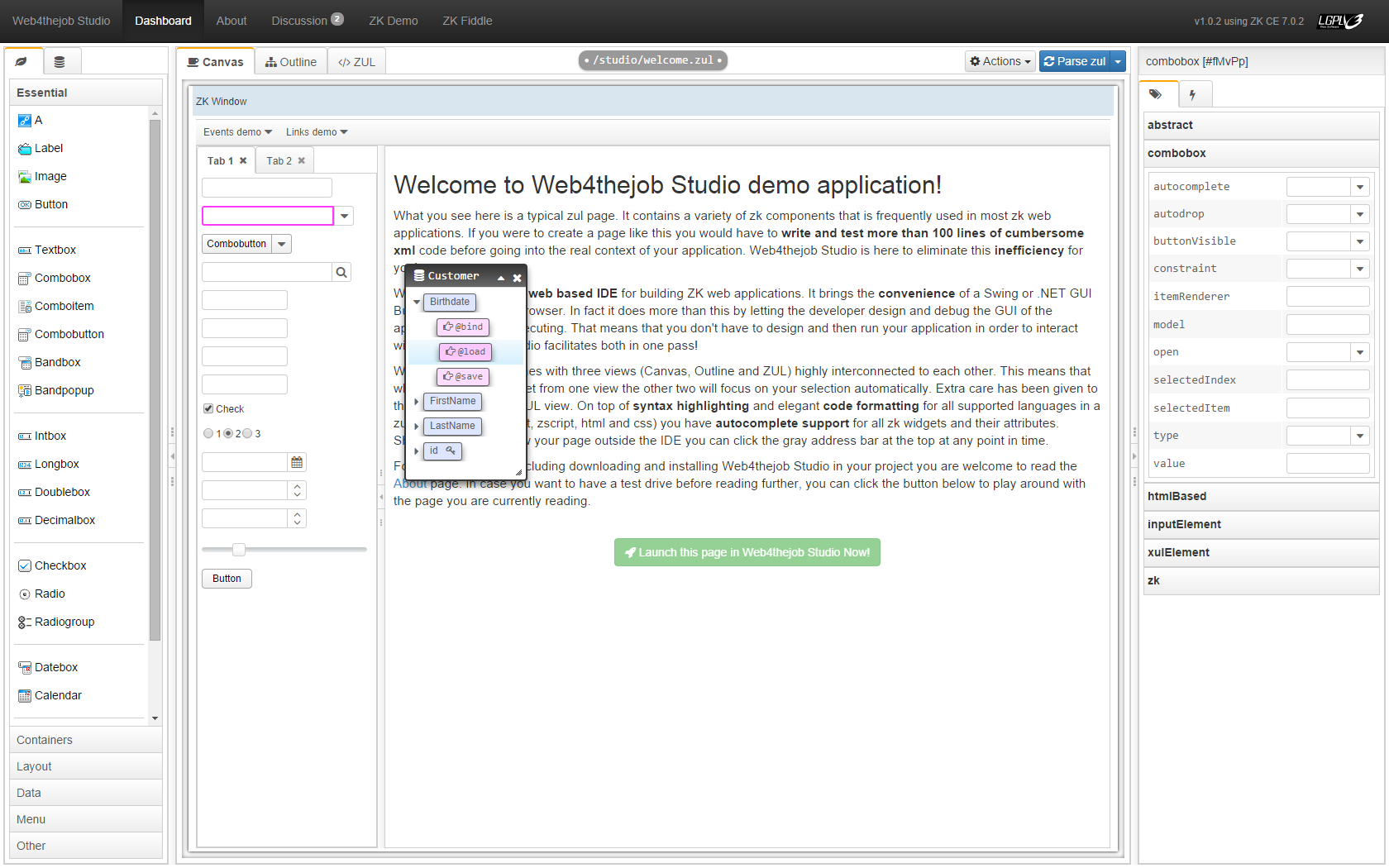Toggle the Check checkbox in canvas
The width and height of the screenshot is (1389, 868).
(208, 408)
